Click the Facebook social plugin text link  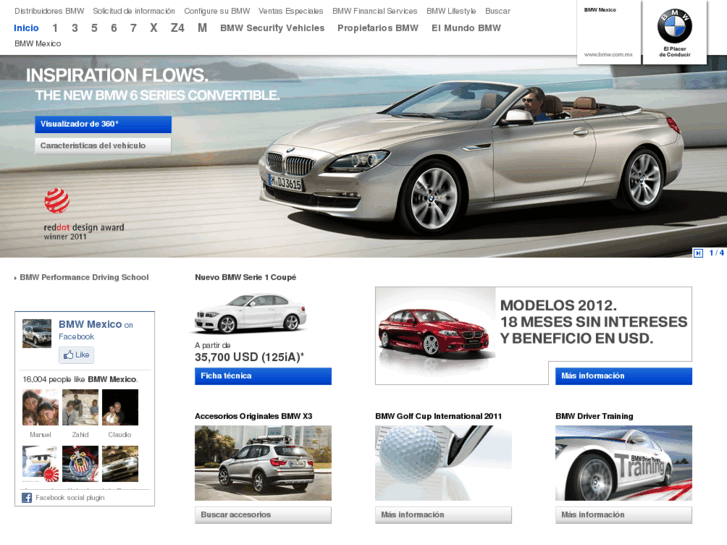[x=70, y=498]
